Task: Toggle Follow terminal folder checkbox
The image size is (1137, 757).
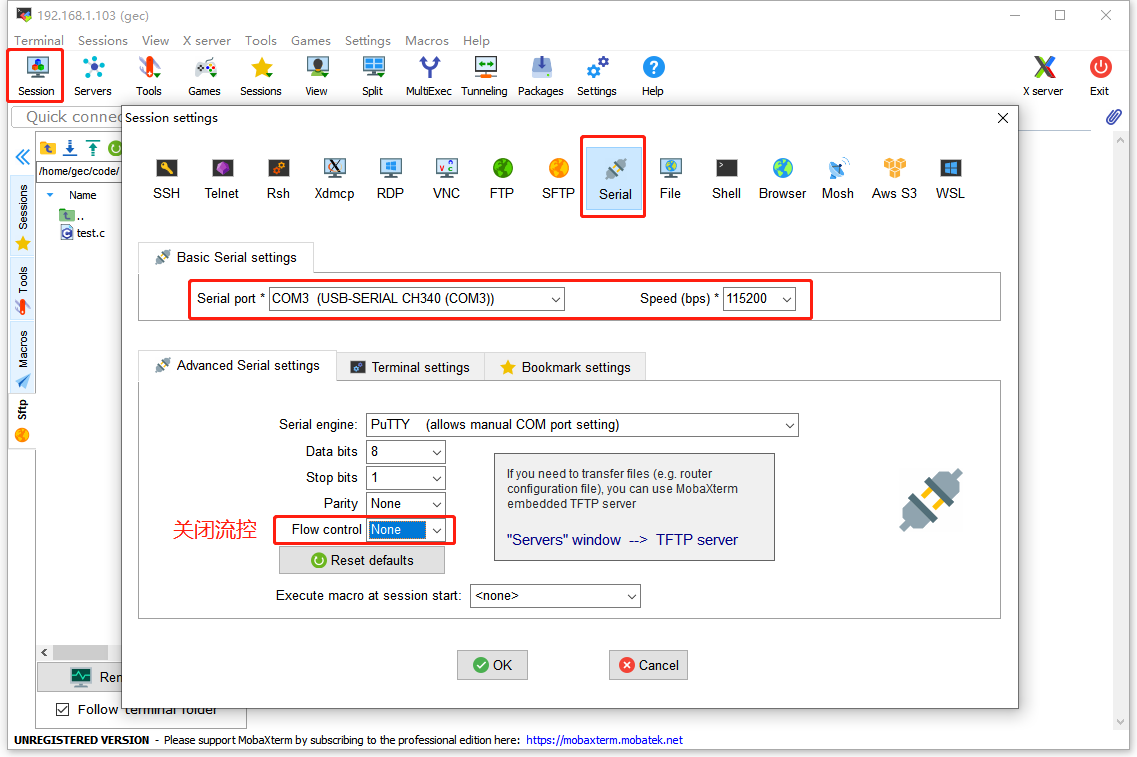Action: point(63,709)
